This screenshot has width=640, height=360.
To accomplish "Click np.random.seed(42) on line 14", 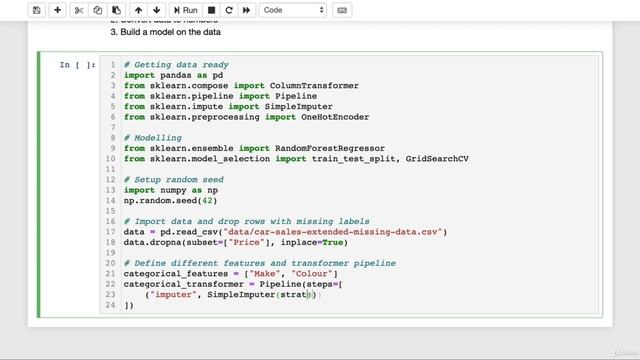I will (x=171, y=201).
